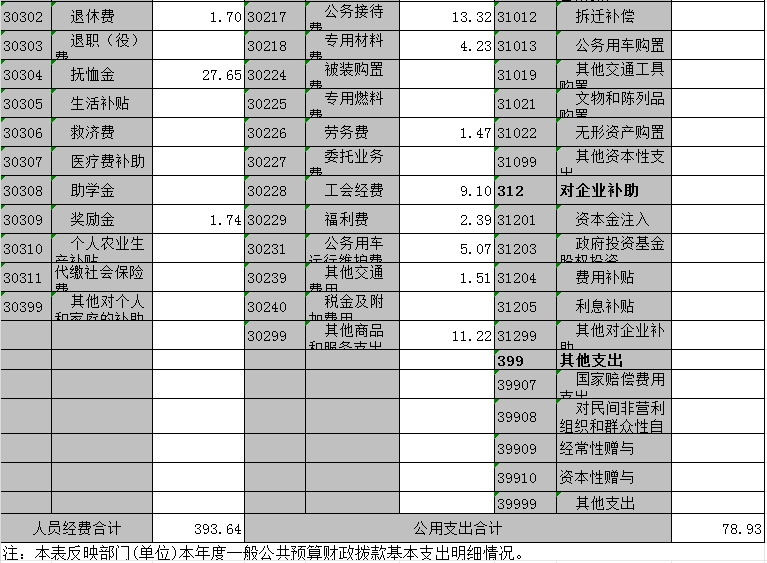Click the 资本金注入 cell
The image size is (767, 563).
point(613,220)
